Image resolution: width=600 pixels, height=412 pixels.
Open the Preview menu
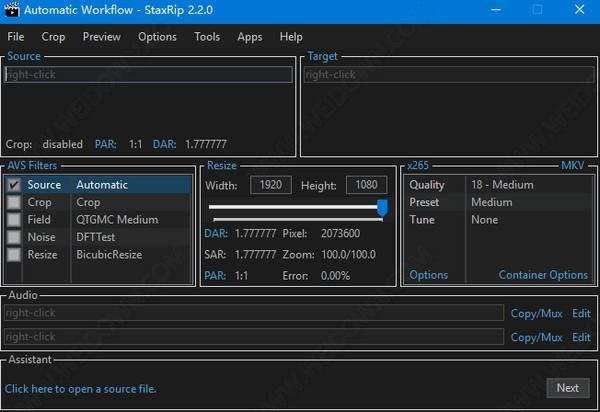[101, 37]
